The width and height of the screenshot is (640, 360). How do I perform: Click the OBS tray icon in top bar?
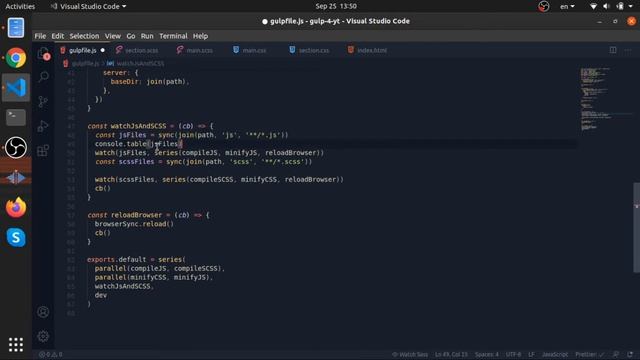pyautogui.click(x=543, y=7)
